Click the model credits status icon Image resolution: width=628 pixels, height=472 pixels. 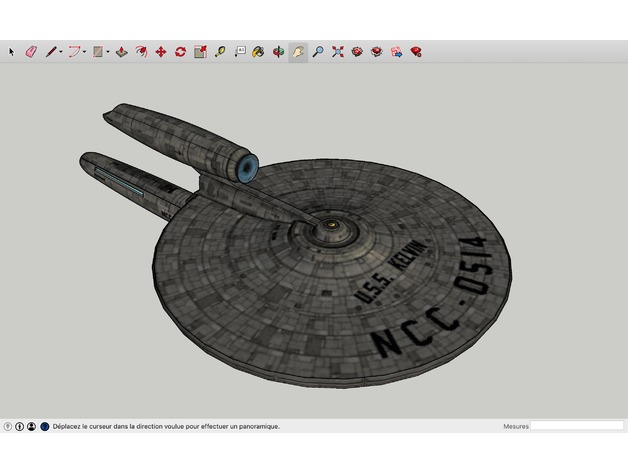19,426
